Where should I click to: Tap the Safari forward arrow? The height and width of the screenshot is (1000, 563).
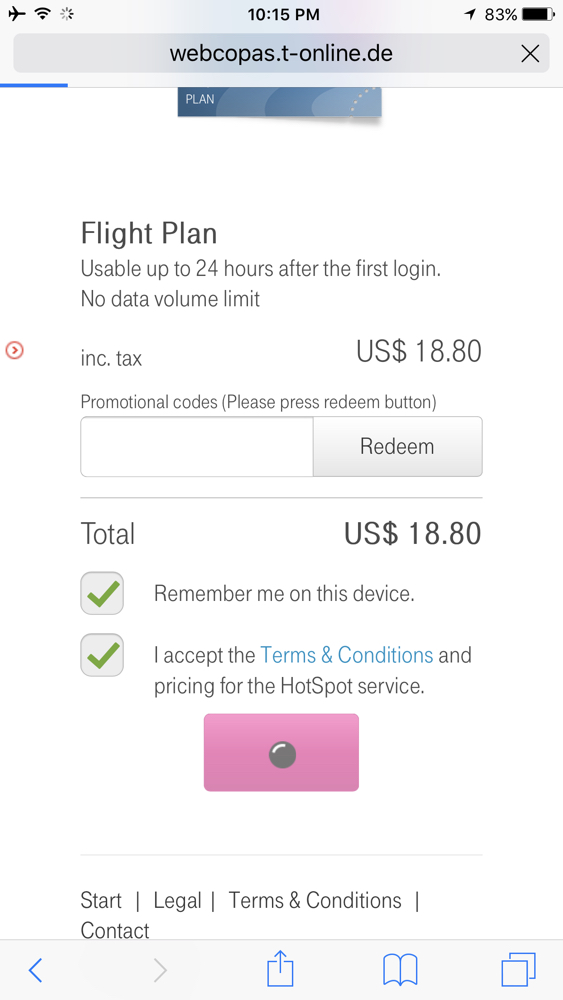160,970
